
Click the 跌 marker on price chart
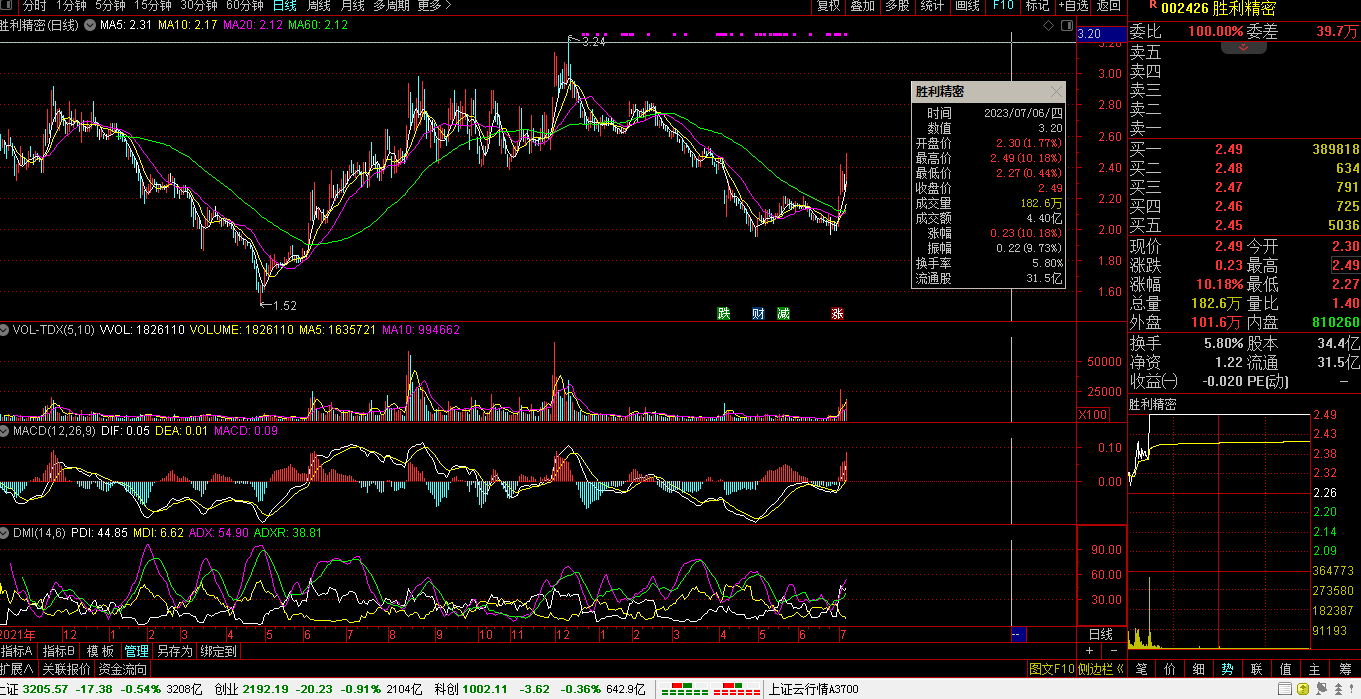click(x=723, y=314)
